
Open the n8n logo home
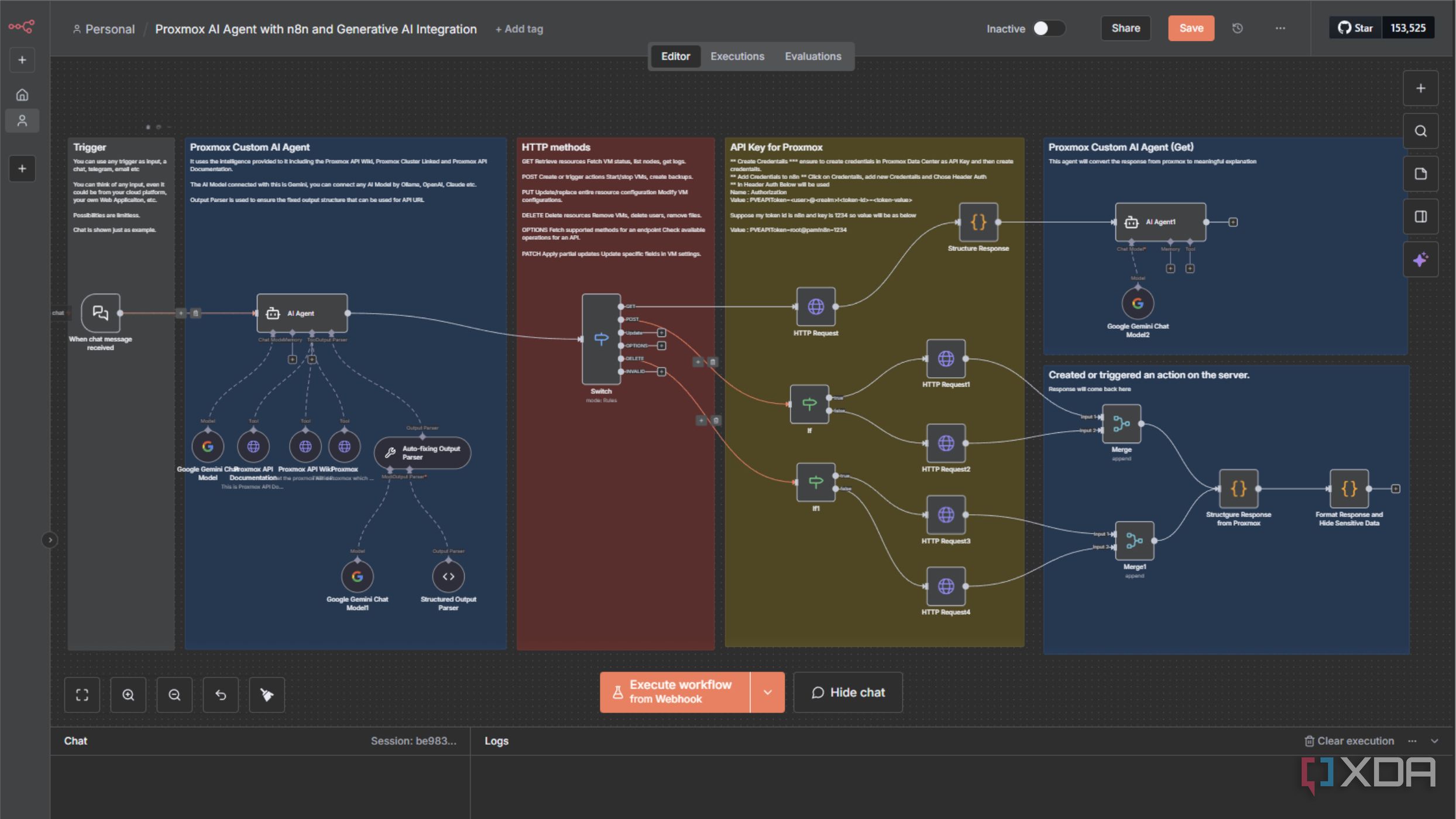pos(22,26)
